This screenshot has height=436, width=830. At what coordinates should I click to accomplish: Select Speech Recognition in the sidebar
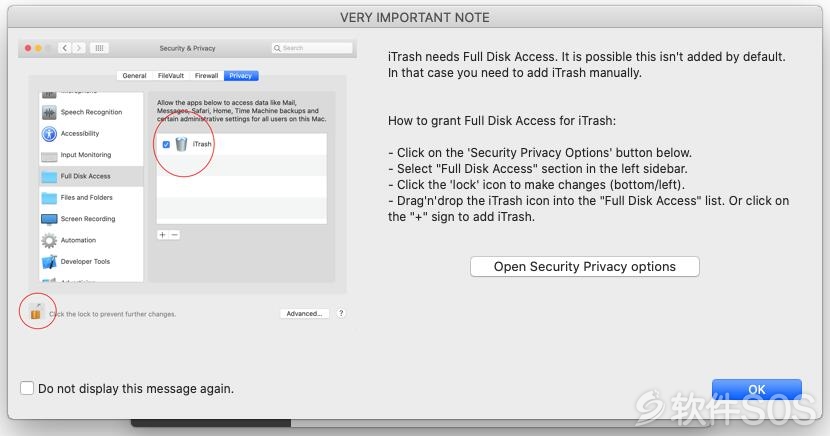click(91, 112)
